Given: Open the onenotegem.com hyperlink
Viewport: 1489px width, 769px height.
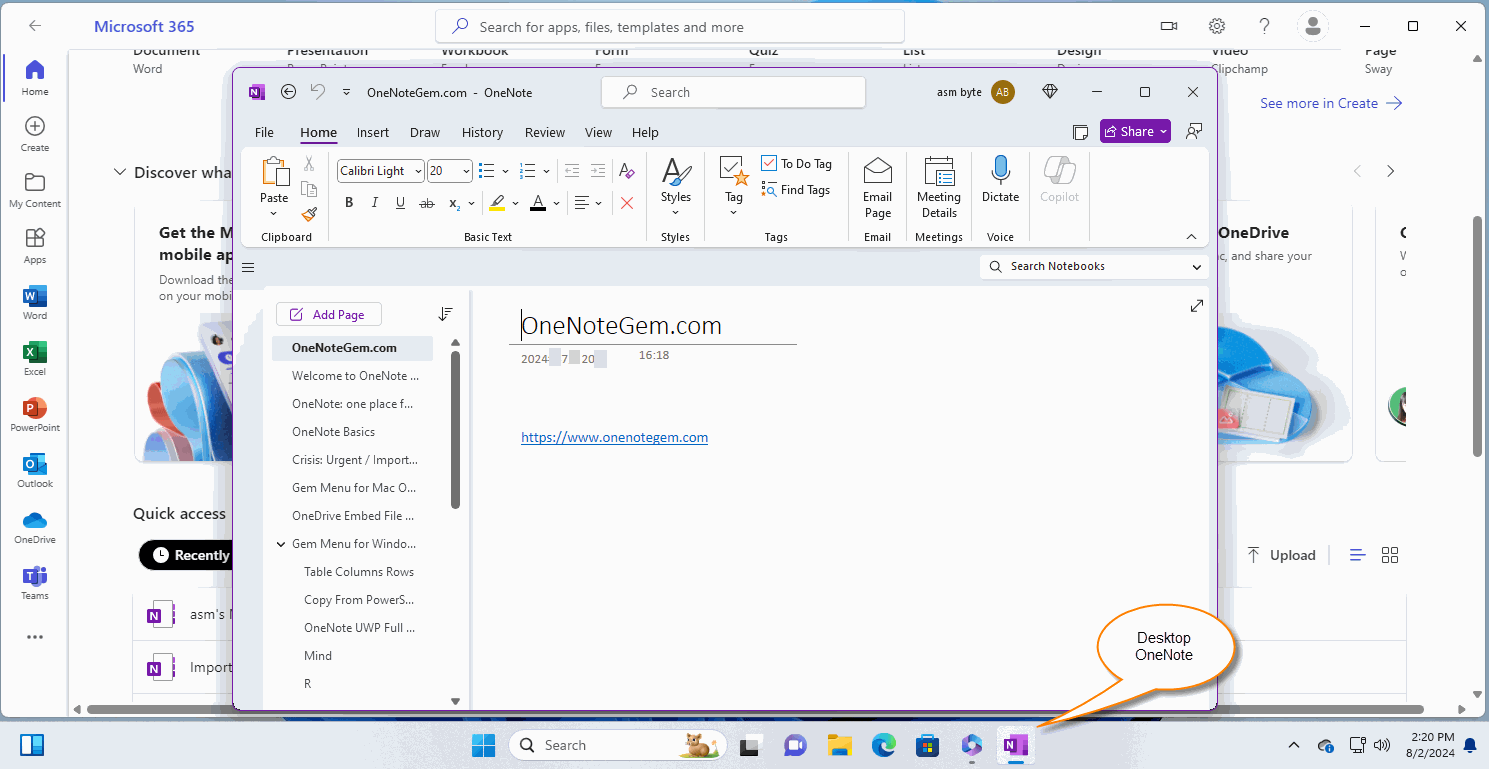Looking at the screenshot, I should (614, 437).
